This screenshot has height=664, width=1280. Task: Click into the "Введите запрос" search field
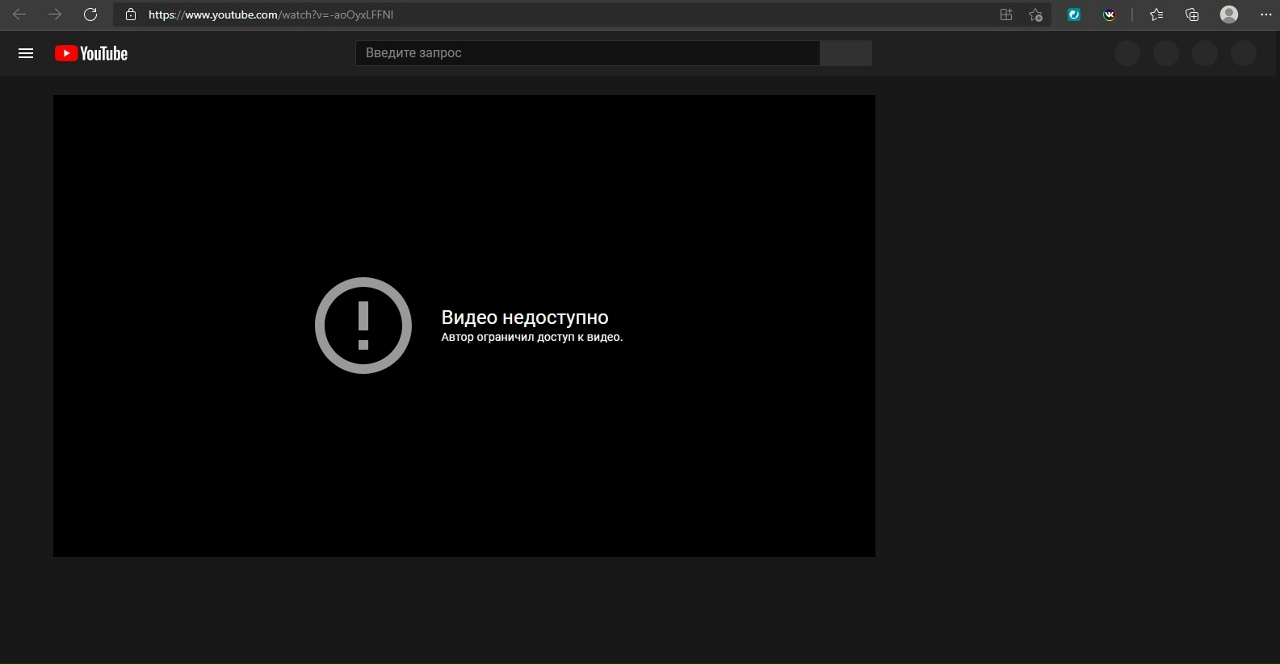coord(588,52)
